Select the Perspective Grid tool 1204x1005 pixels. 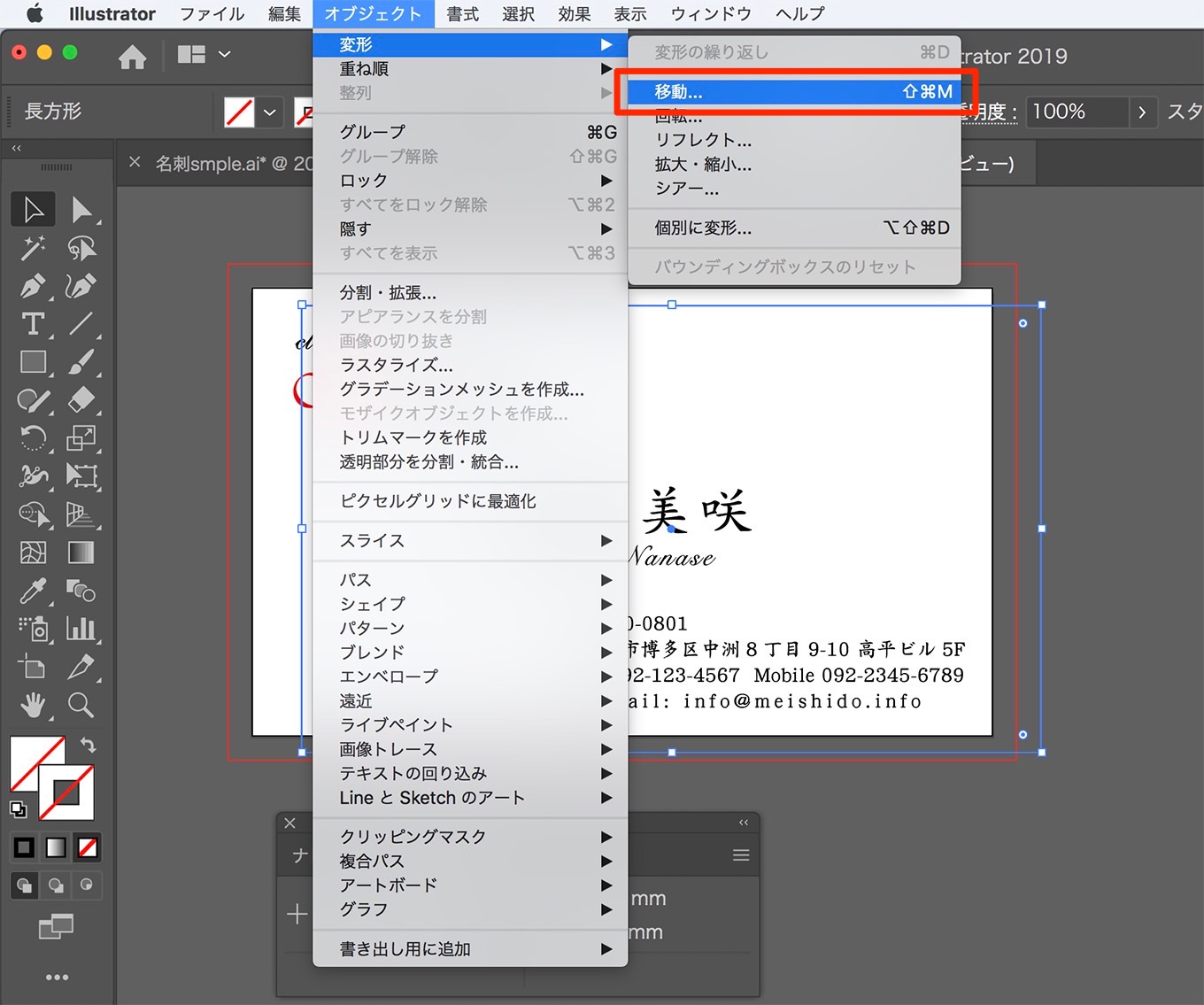81,514
